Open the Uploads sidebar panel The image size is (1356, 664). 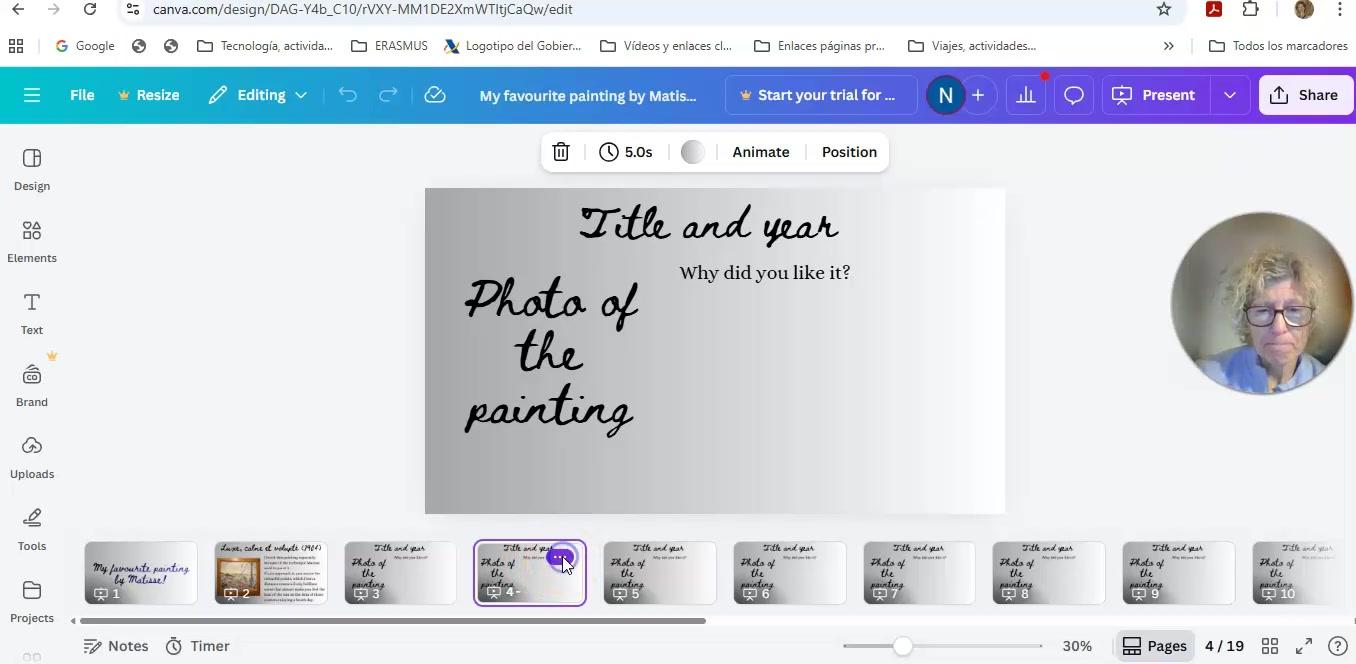(x=32, y=458)
